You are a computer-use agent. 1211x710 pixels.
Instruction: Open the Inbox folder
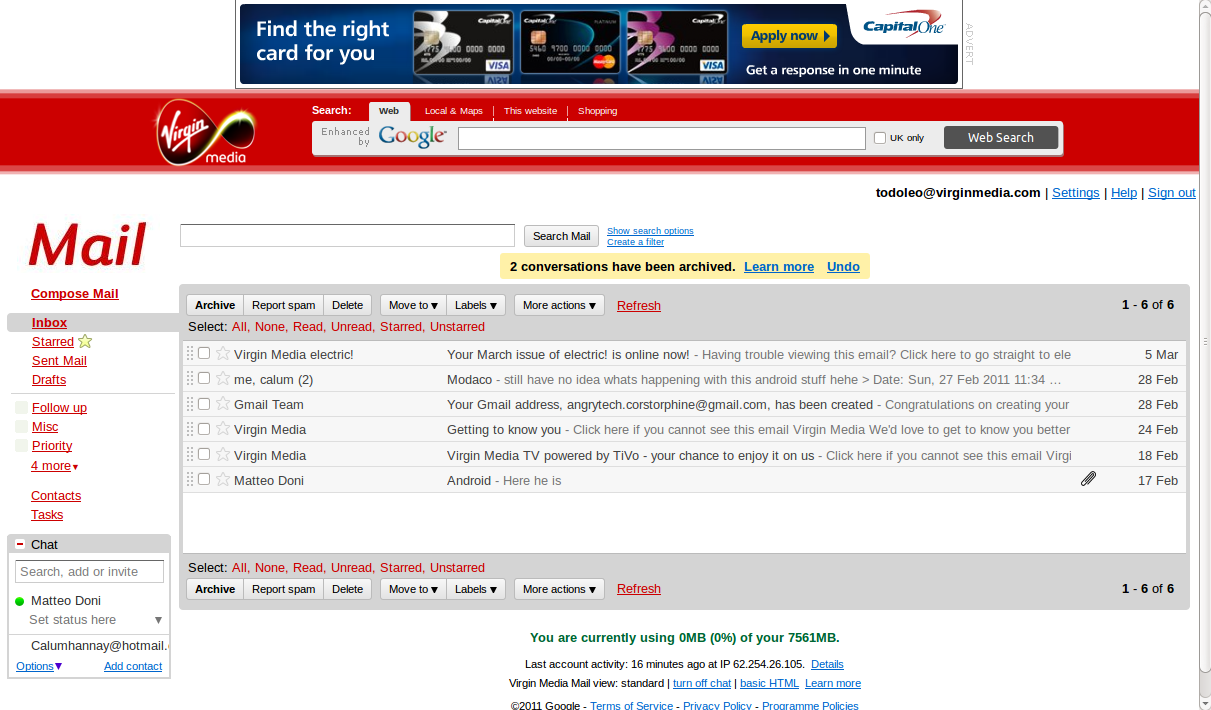[49, 323]
